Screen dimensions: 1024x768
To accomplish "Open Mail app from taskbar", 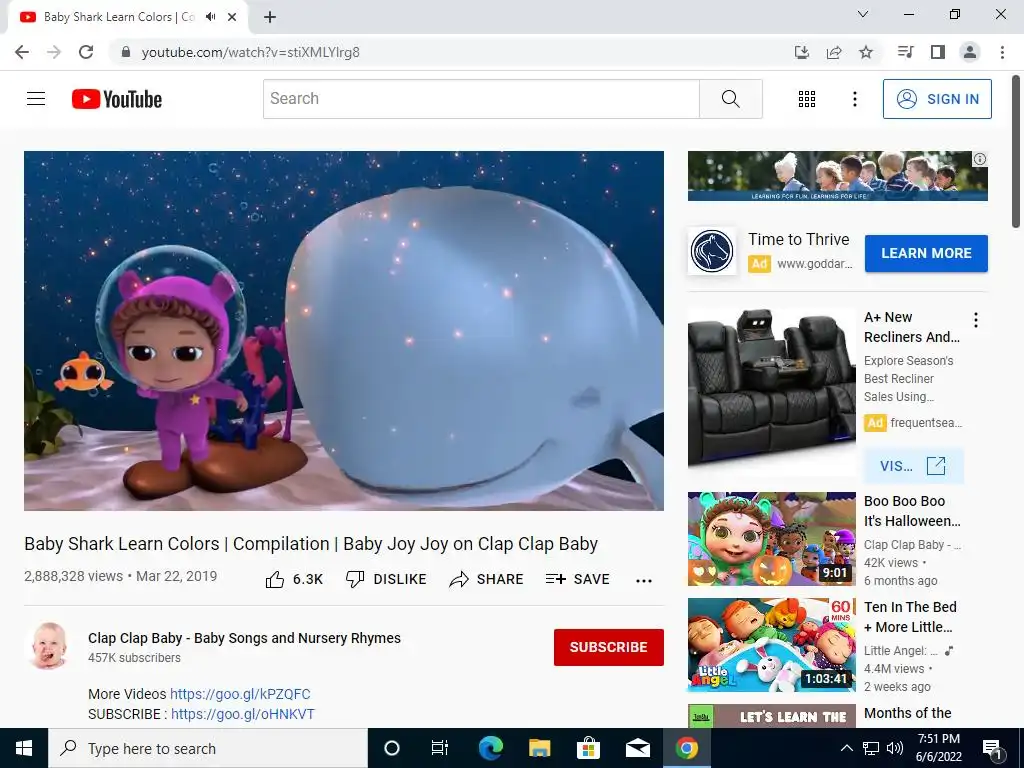I will 637,748.
